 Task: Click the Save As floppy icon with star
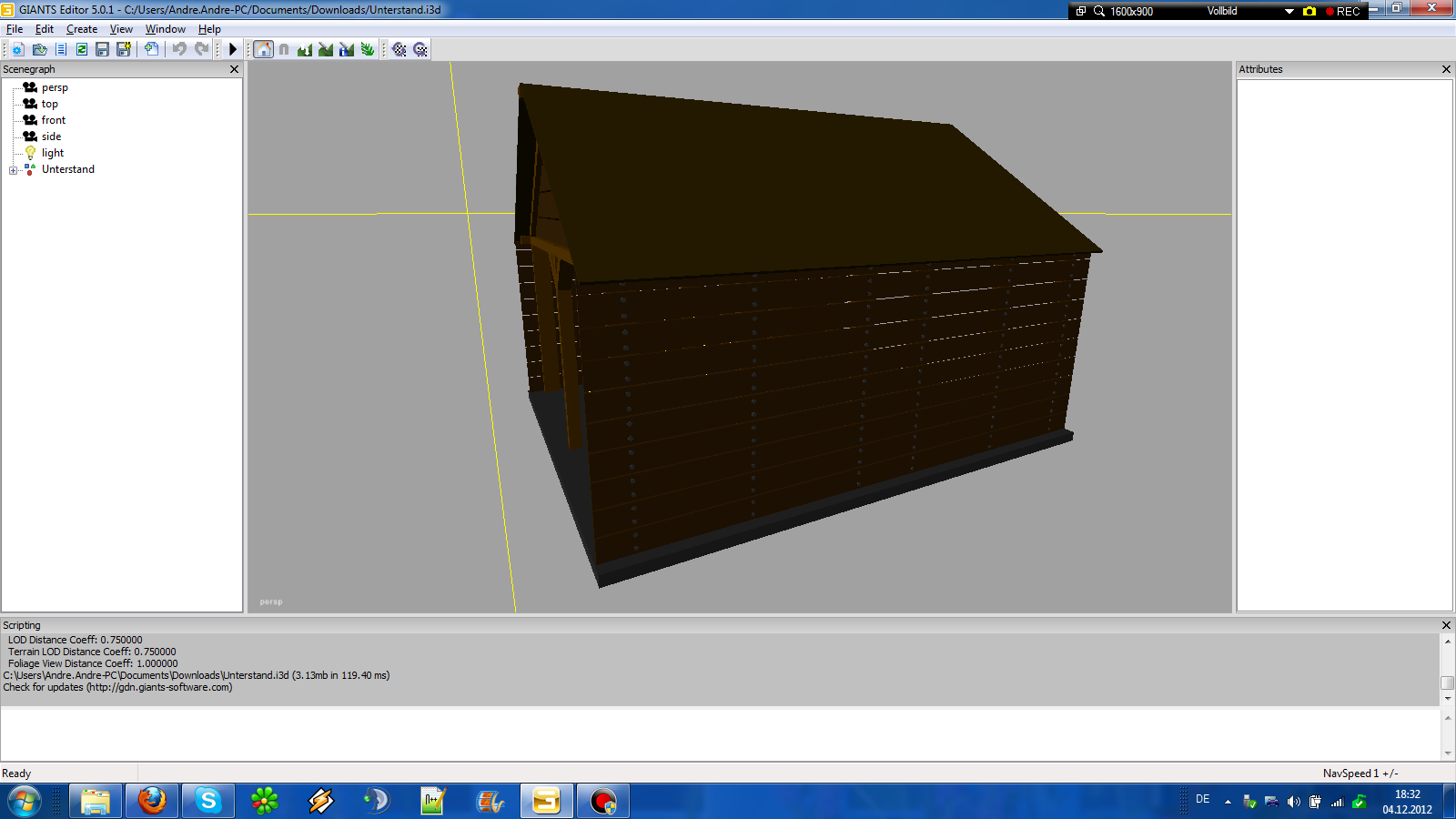coord(124,49)
